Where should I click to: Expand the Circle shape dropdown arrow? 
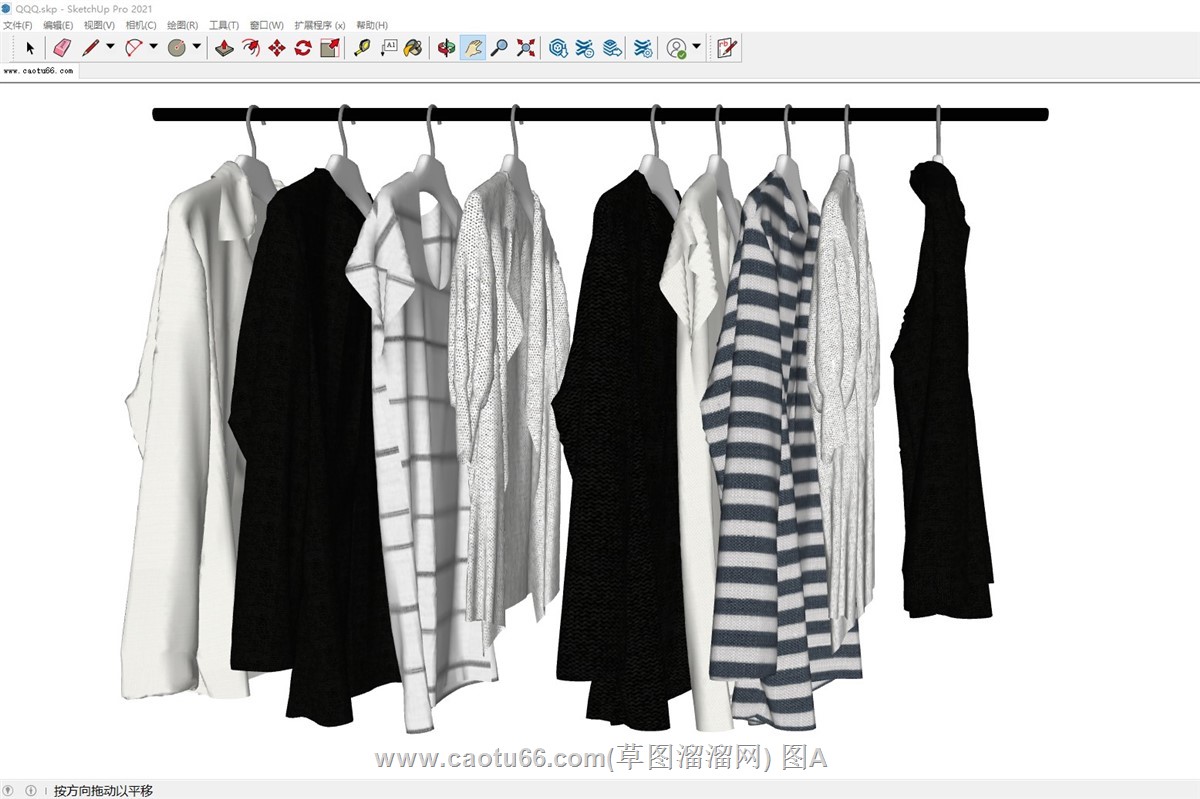tap(197, 46)
